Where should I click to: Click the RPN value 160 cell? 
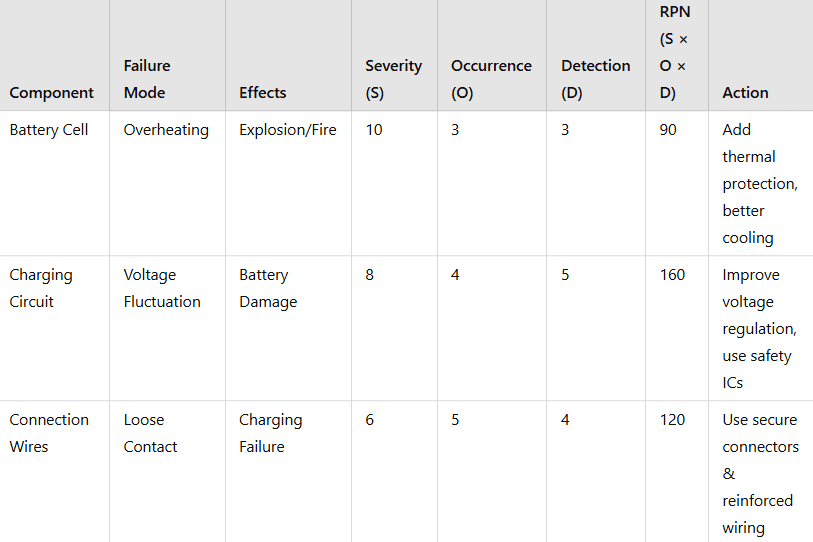coord(672,275)
